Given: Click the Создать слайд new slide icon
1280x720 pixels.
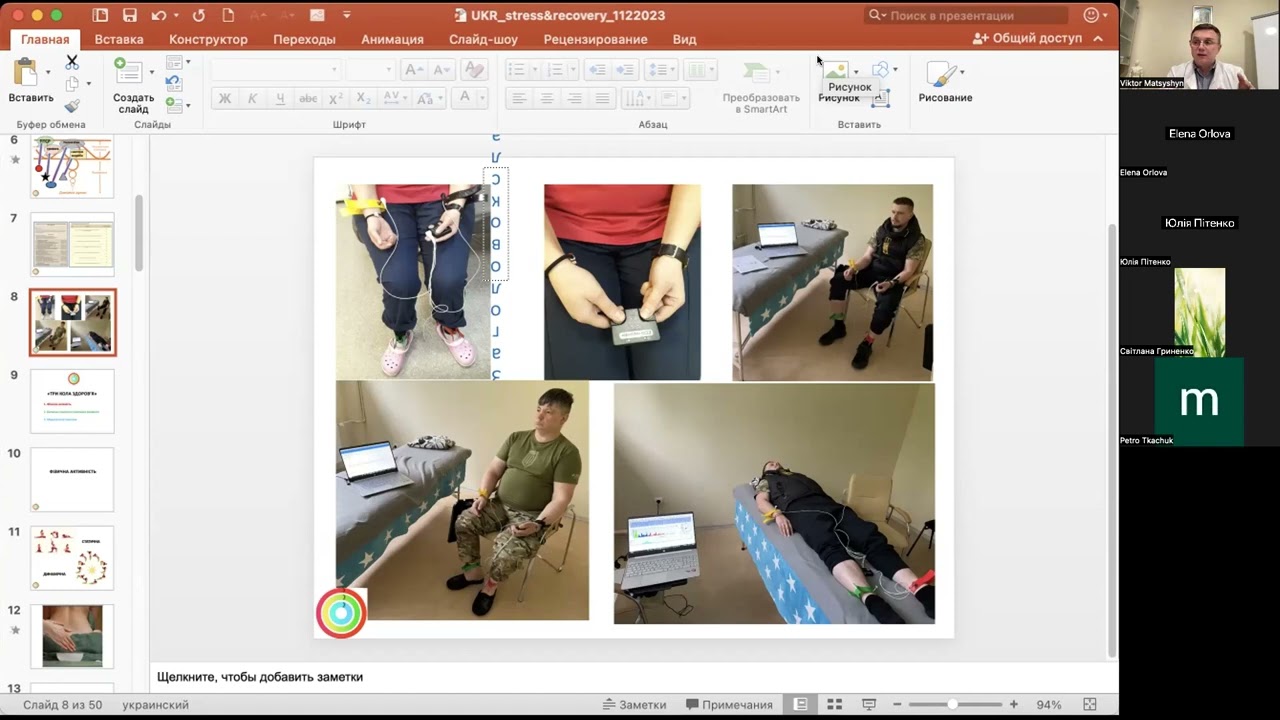Looking at the screenshot, I should pos(128,72).
